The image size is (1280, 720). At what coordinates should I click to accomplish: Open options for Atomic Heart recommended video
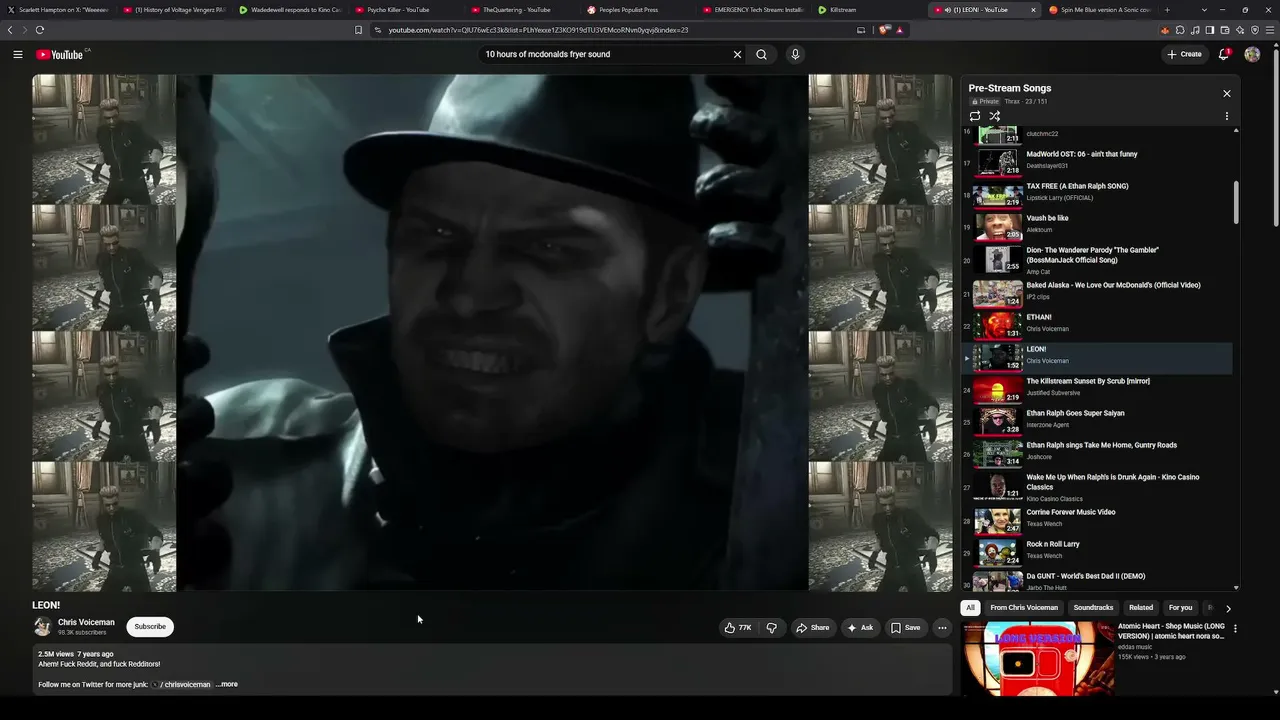1235,629
